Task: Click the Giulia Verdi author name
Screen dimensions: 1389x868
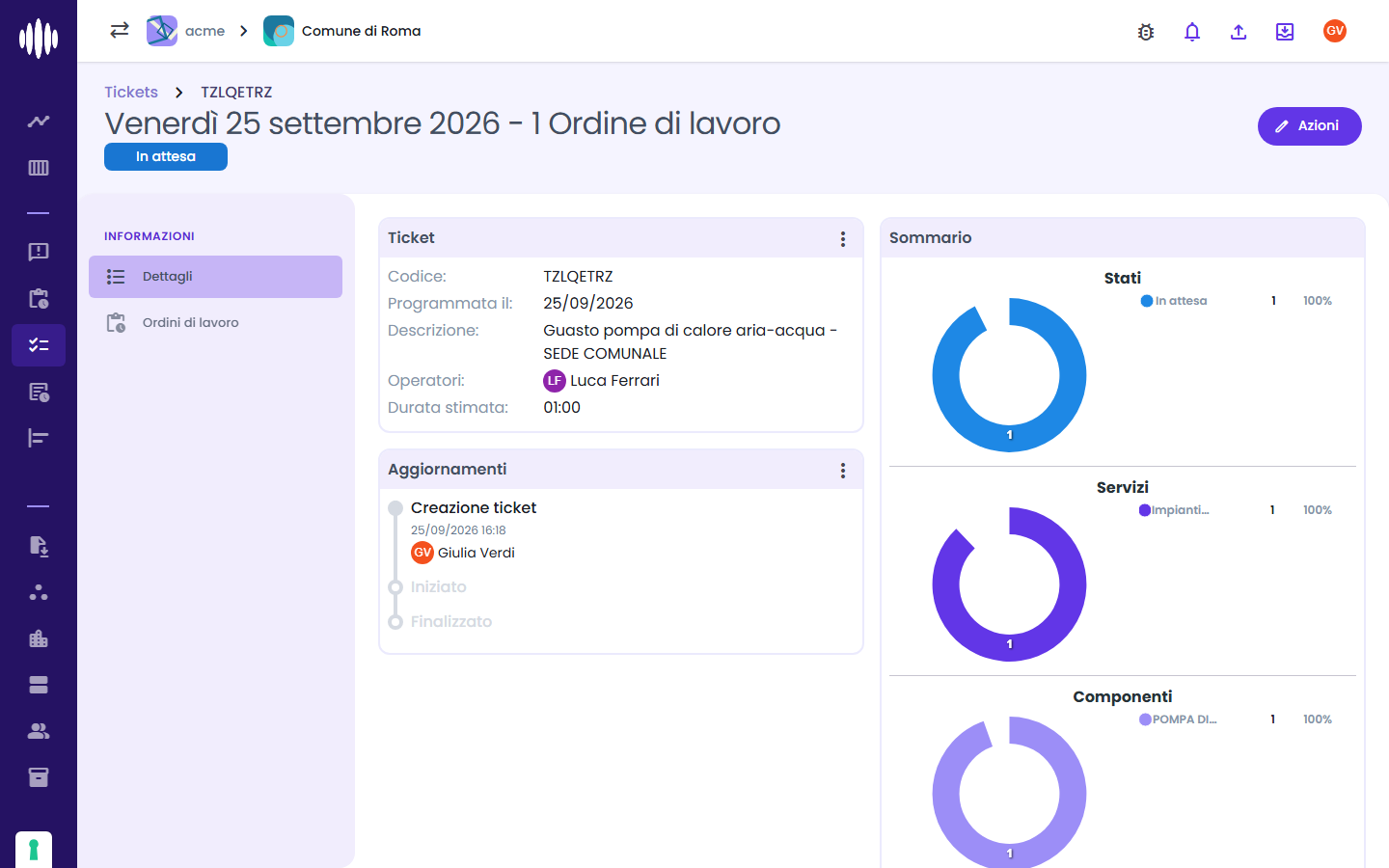Action: 477,553
